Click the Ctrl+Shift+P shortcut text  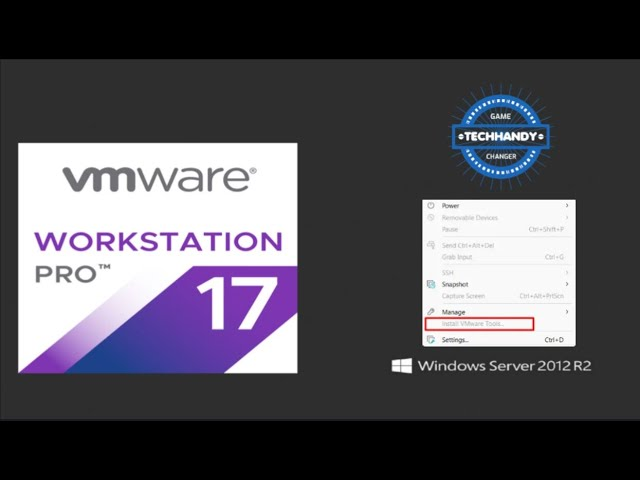point(546,229)
